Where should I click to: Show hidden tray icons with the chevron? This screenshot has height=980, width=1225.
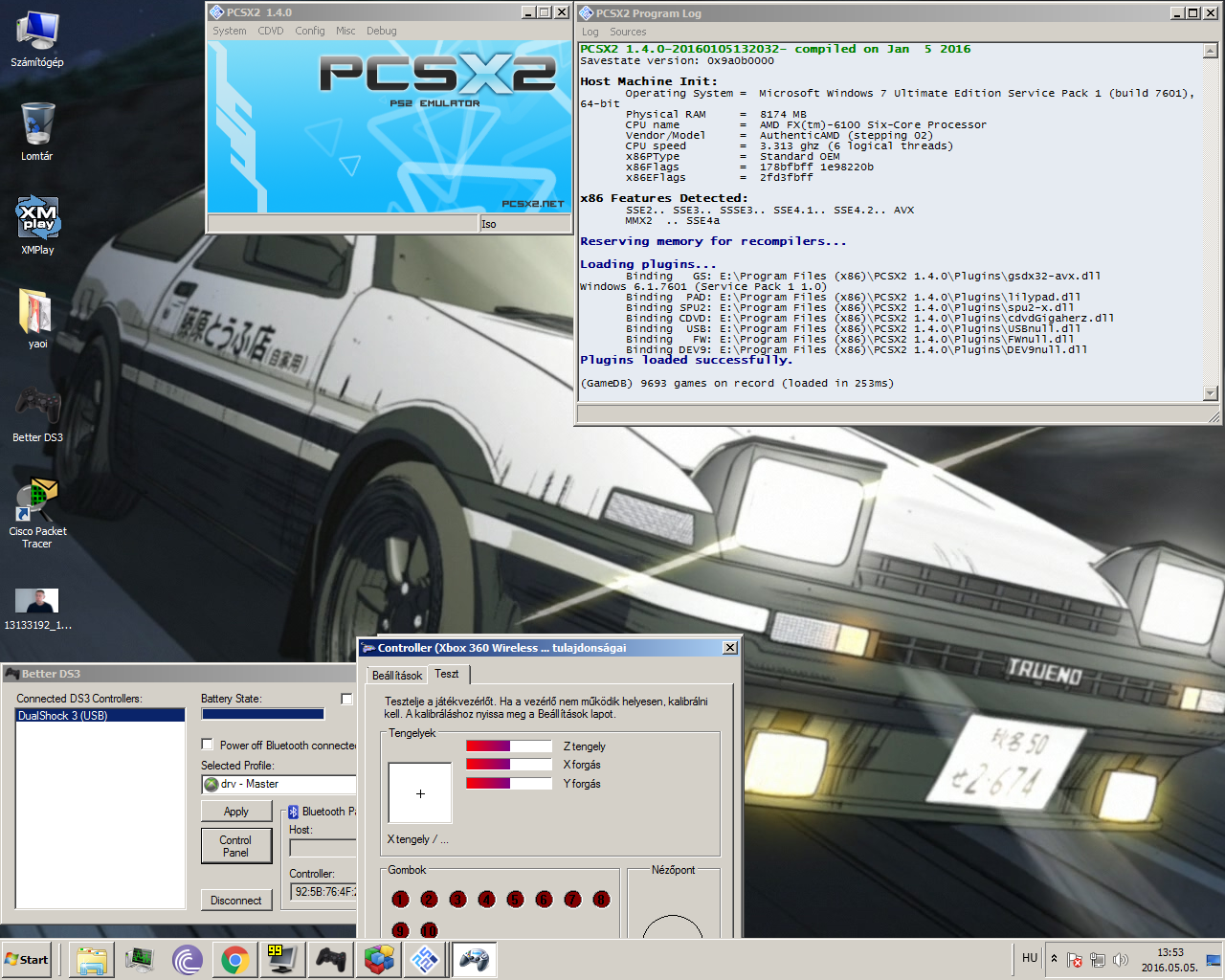click(x=1055, y=958)
